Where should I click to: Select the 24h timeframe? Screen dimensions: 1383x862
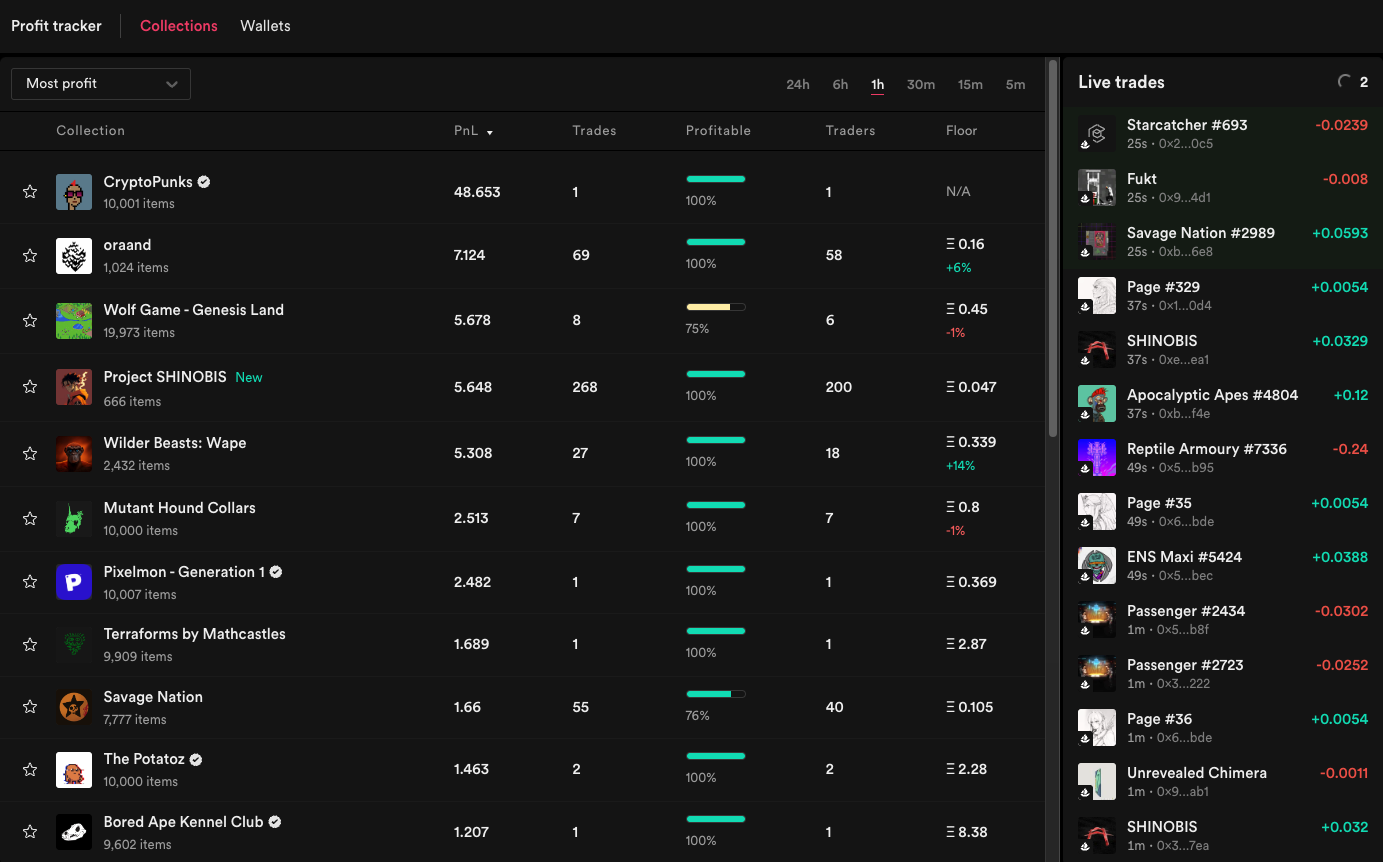[x=798, y=85]
